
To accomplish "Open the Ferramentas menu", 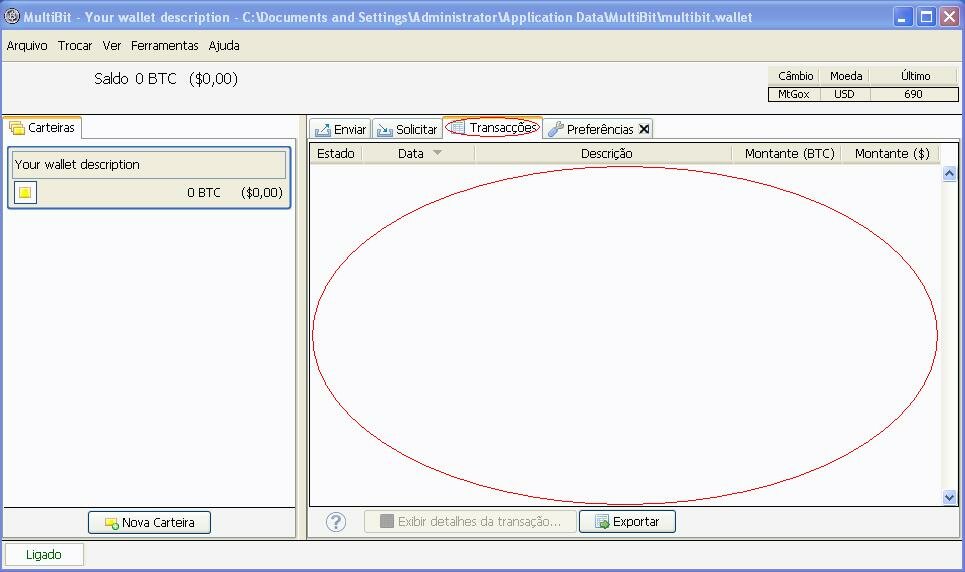I will 164,46.
